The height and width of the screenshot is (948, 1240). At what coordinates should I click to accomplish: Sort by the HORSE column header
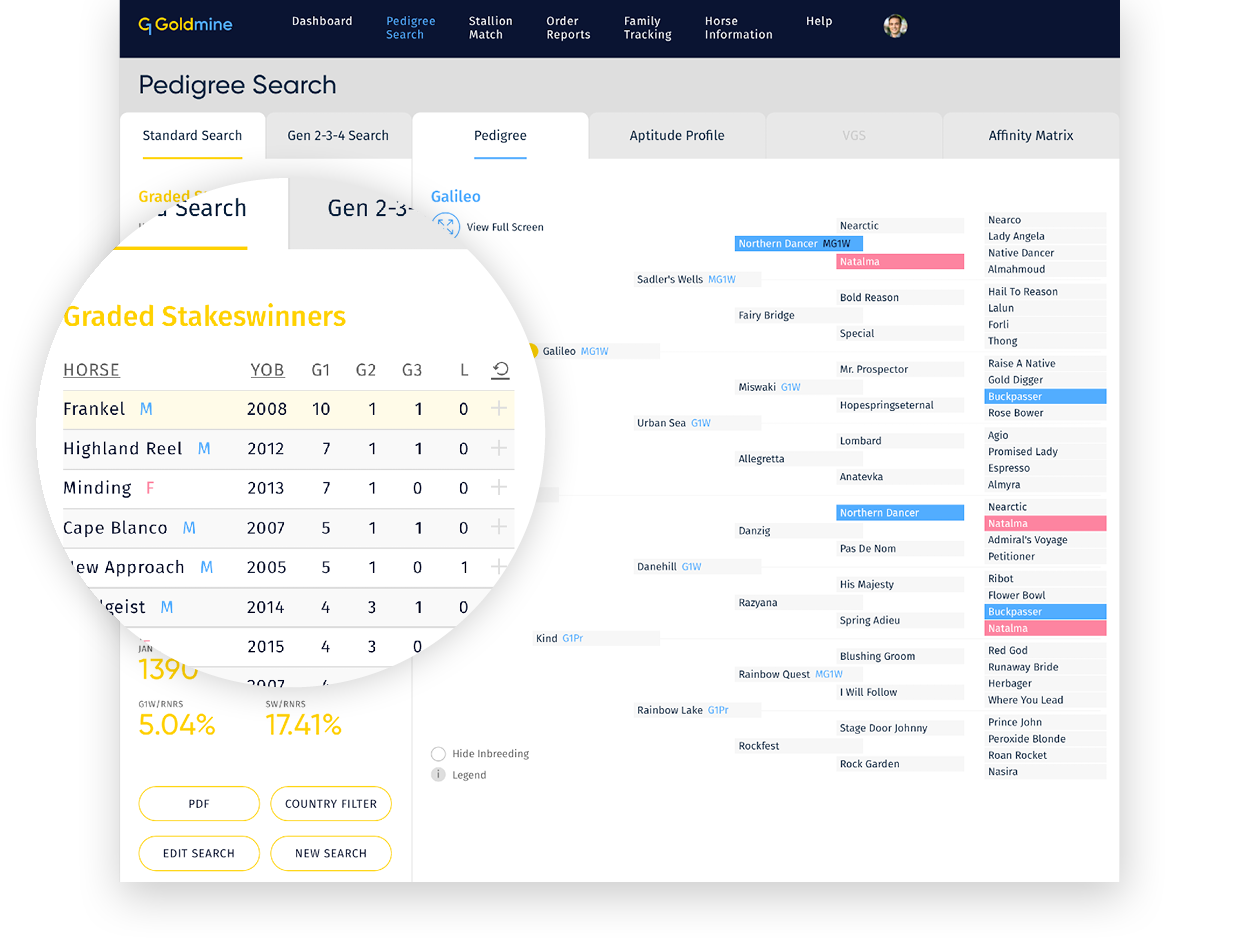[91, 370]
